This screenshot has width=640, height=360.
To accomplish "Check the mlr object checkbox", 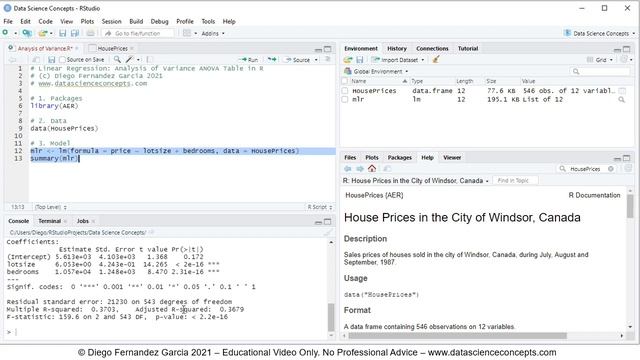I will click(x=345, y=99).
